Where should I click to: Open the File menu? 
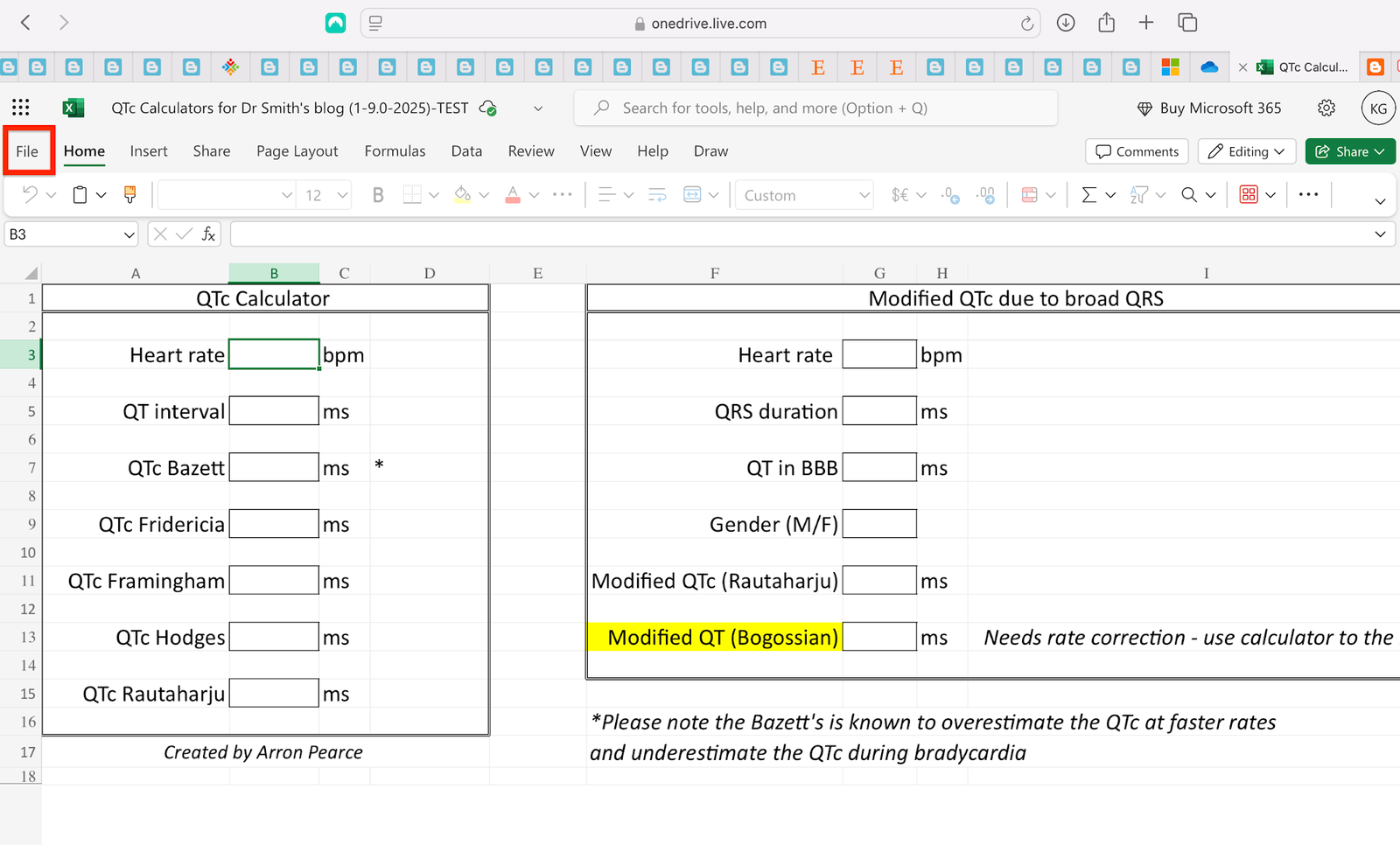[27, 151]
